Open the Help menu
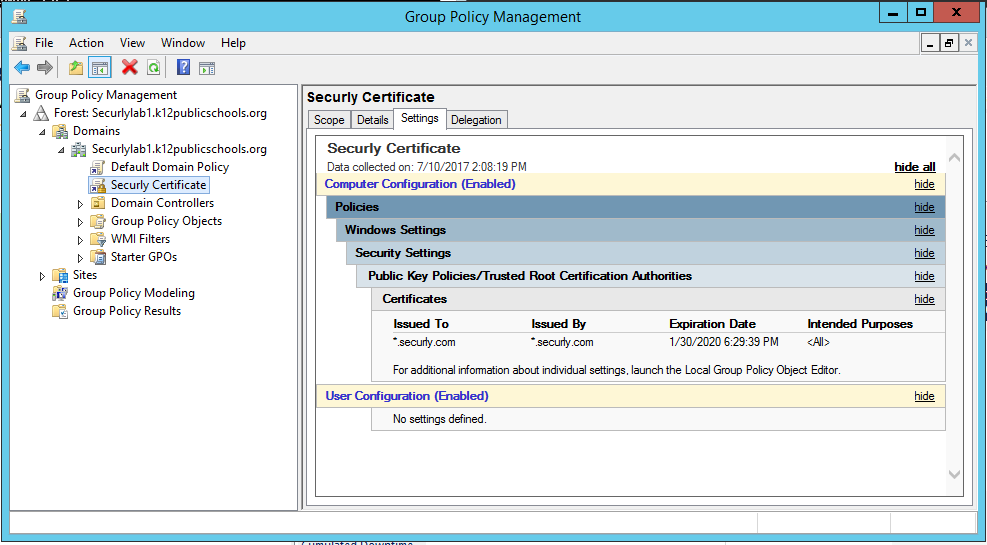987x545 pixels. (x=233, y=43)
